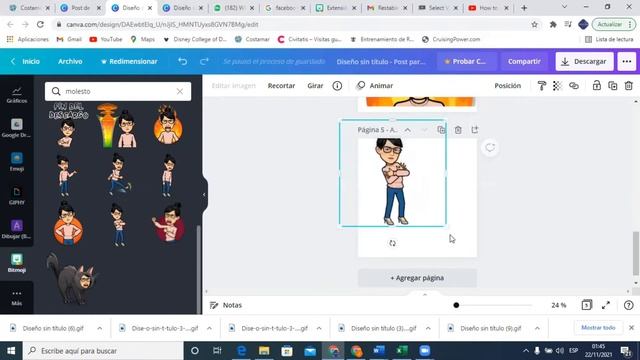Click the canvas vertical scrollbar
Viewport: 640px width, 360px height.
(636, 253)
